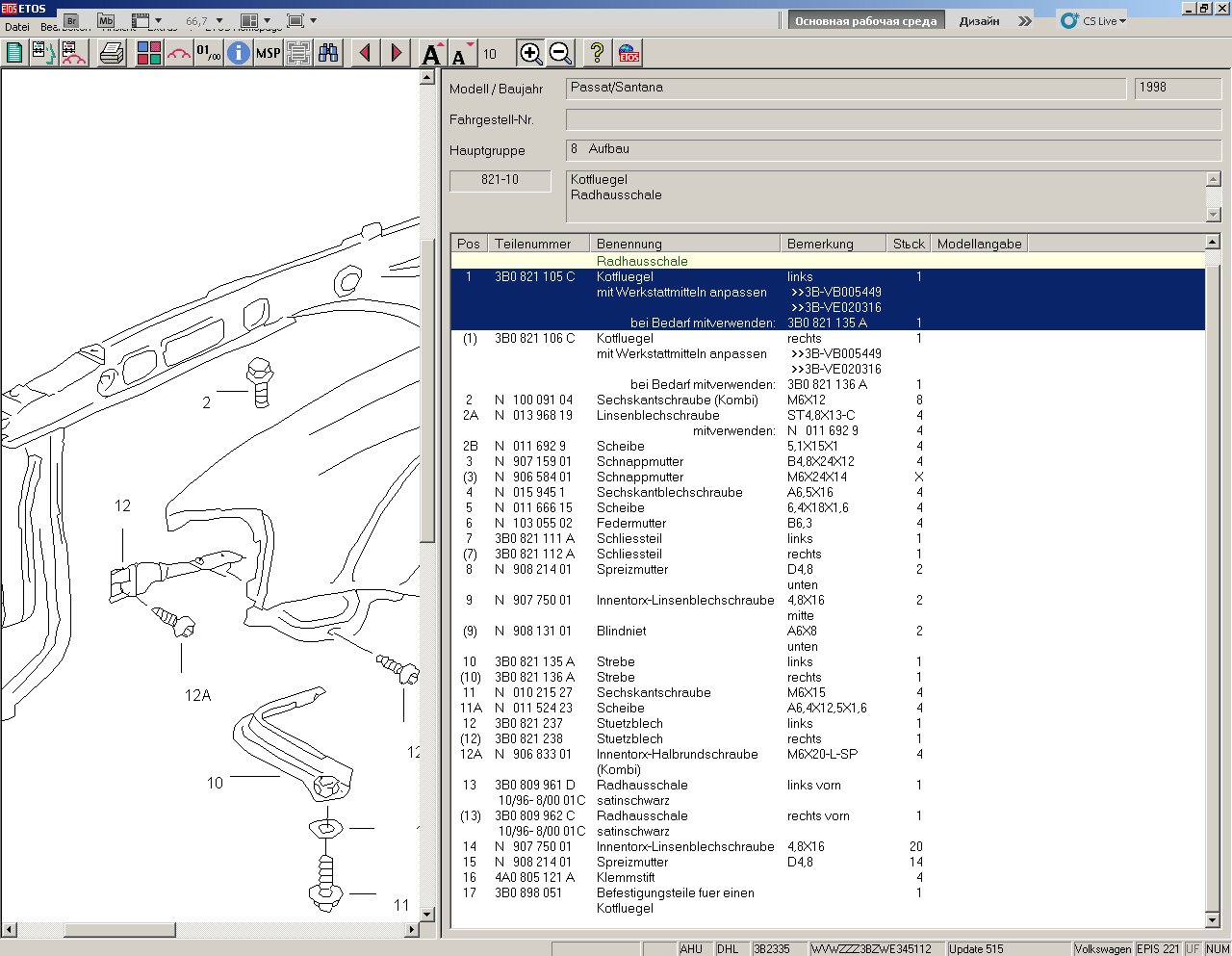Click part number 10 label in diagram
Viewport: 1232px width, 956px height.
tap(215, 783)
